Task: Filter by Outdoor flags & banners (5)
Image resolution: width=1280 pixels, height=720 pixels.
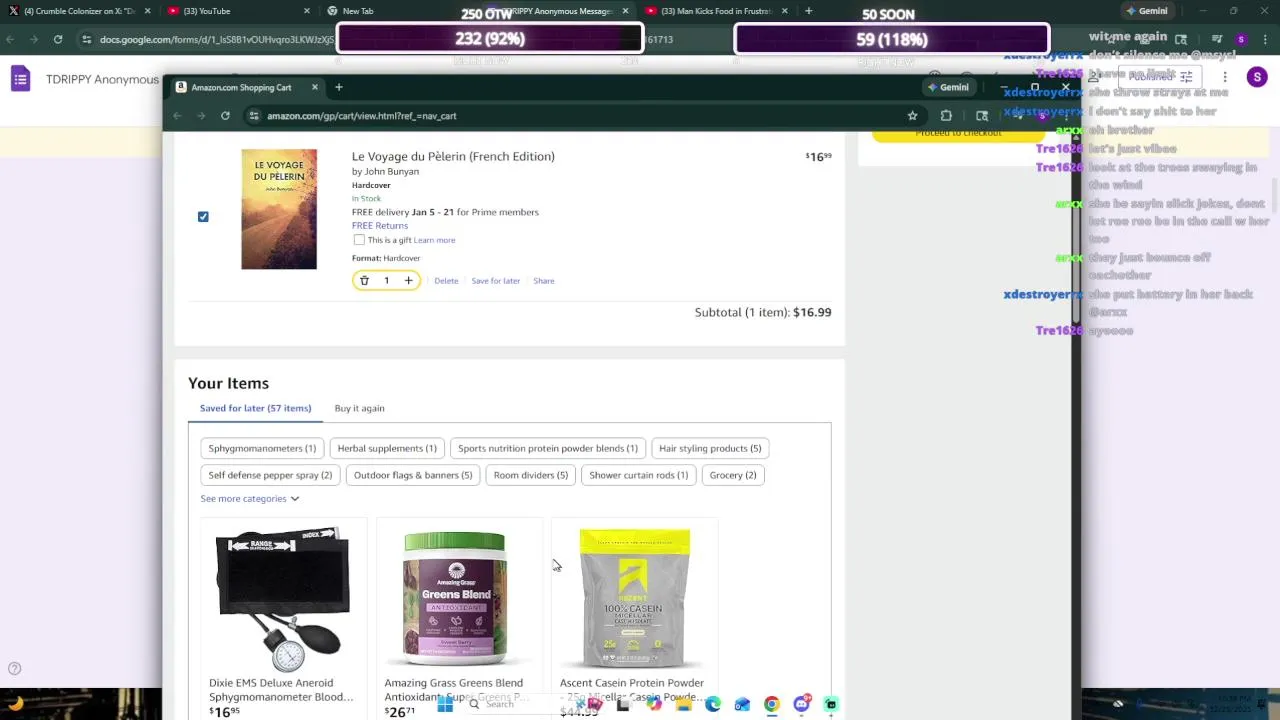Action: 413,475
